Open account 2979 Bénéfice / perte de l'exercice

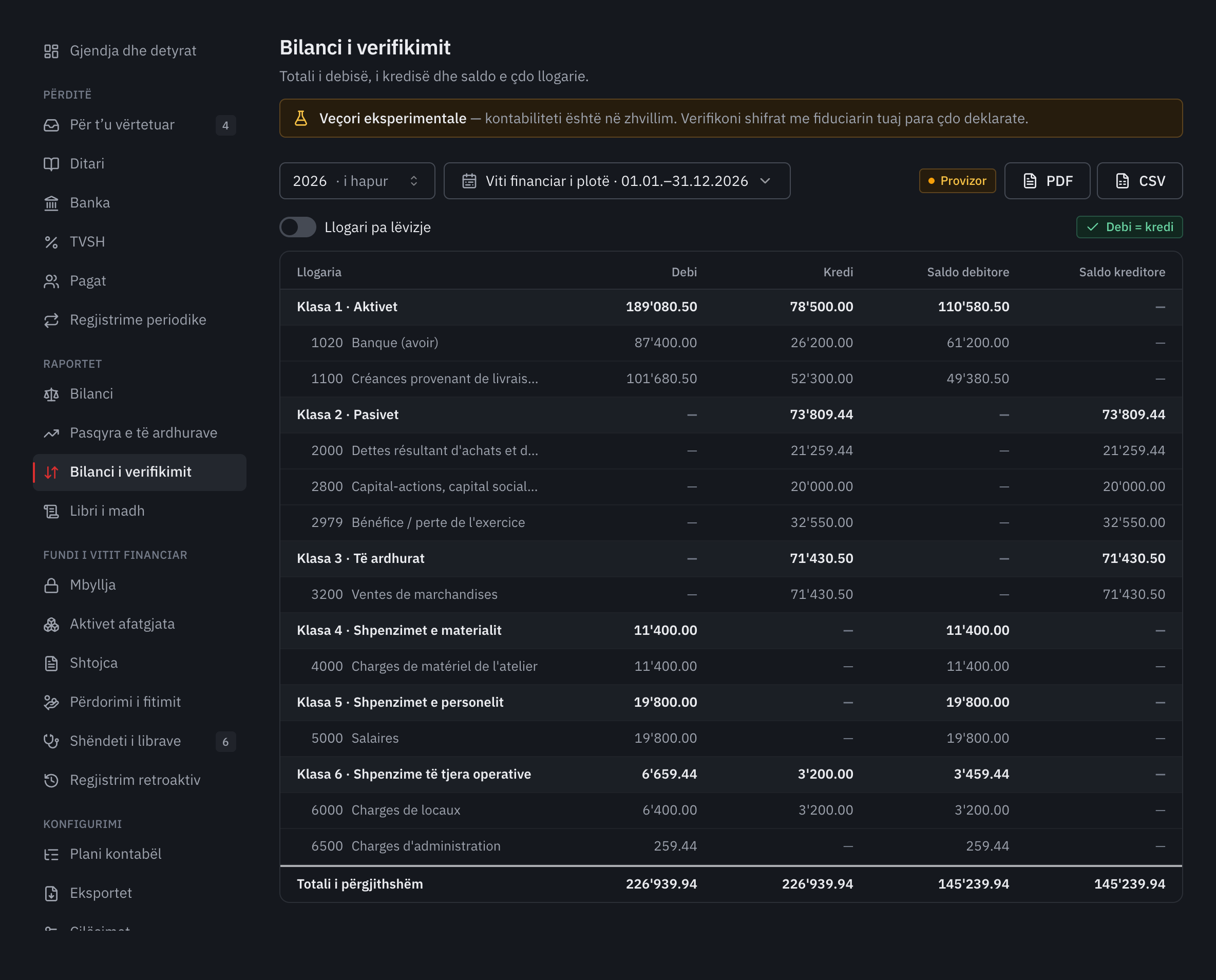tap(731, 523)
